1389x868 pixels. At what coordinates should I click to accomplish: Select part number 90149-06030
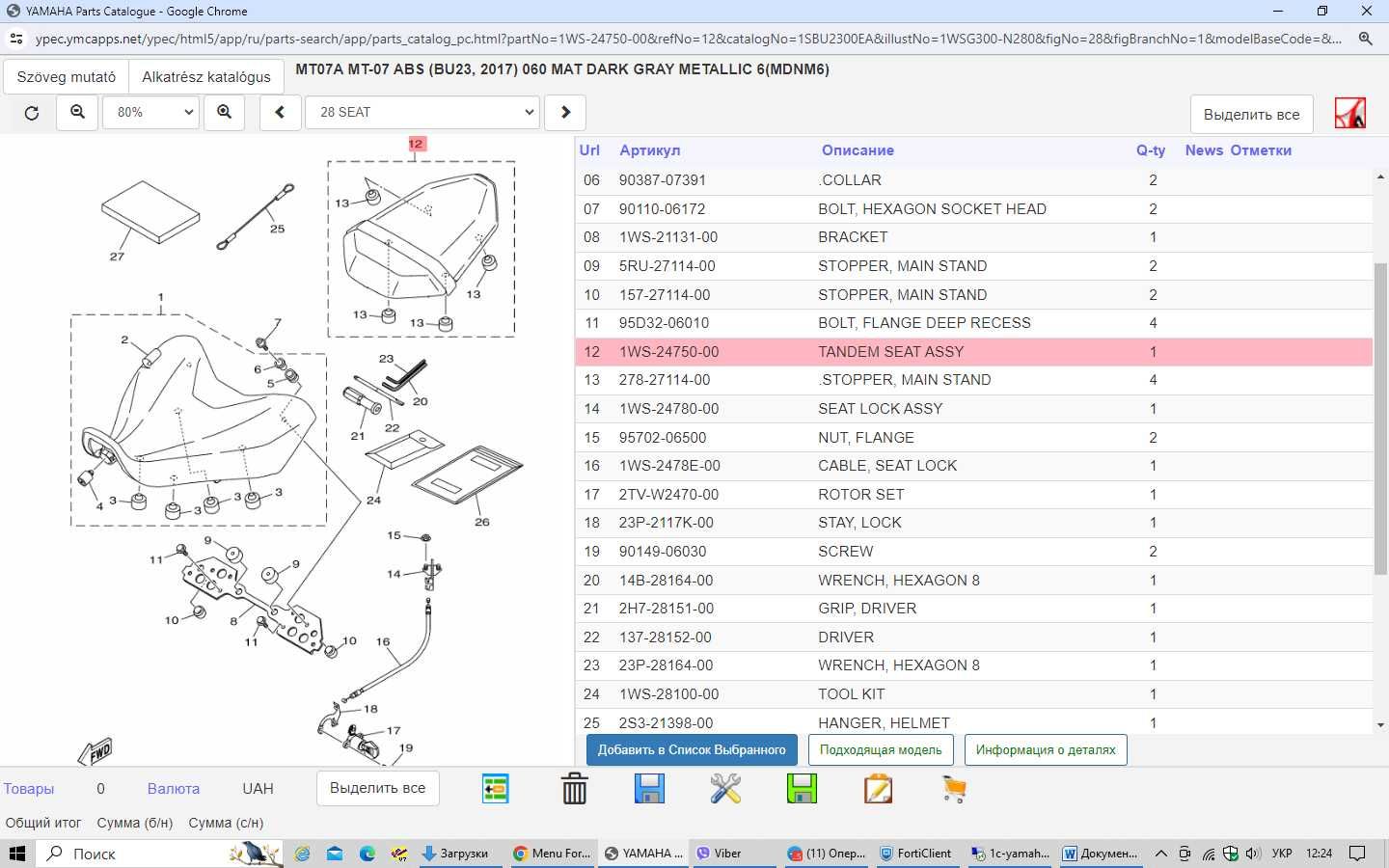pyautogui.click(x=663, y=552)
